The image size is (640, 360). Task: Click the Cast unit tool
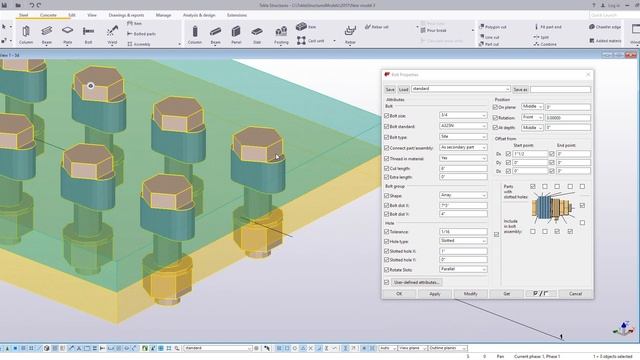(x=311, y=40)
